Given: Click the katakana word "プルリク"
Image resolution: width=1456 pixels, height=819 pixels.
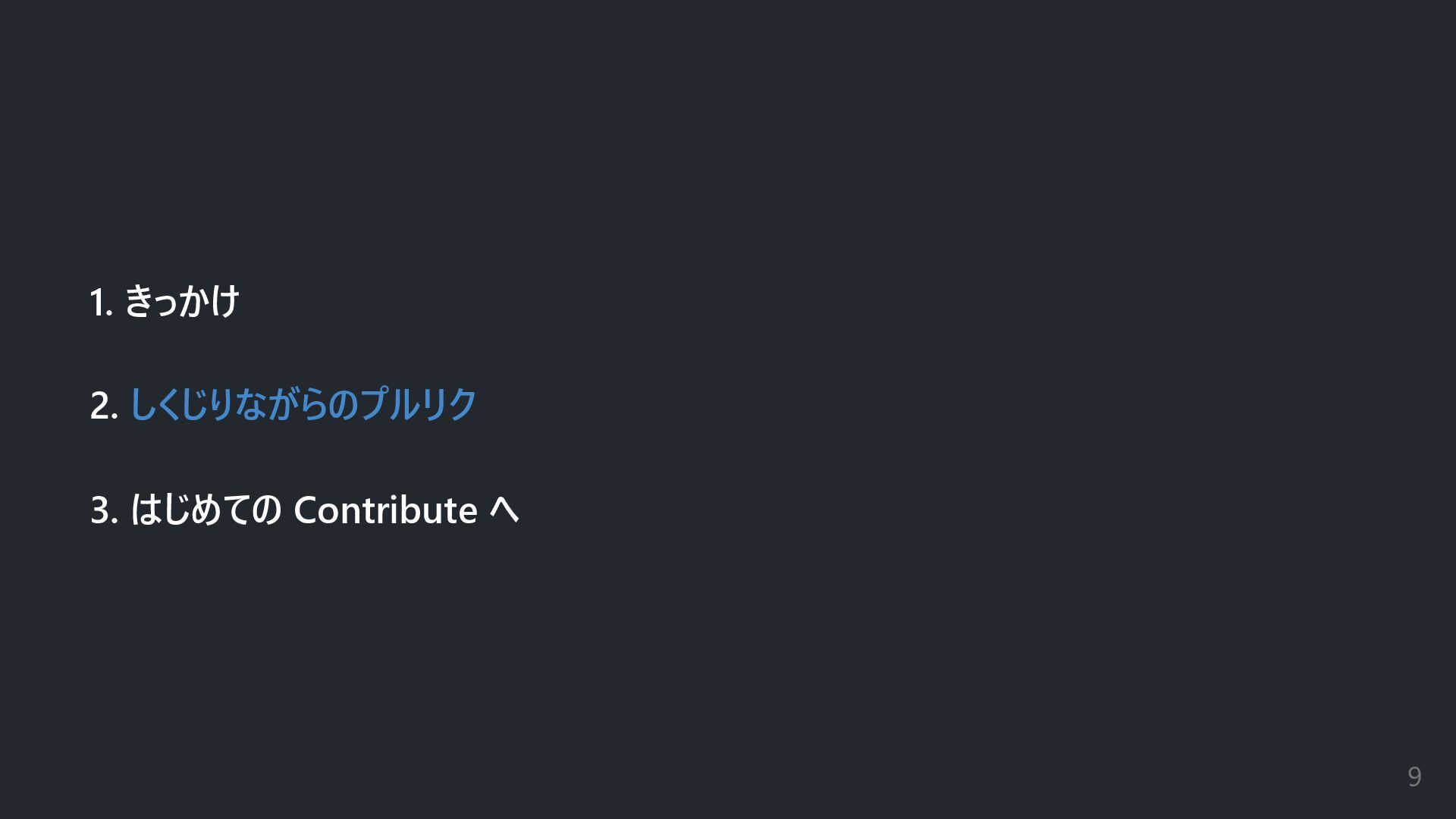Looking at the screenshot, I should point(418,405).
